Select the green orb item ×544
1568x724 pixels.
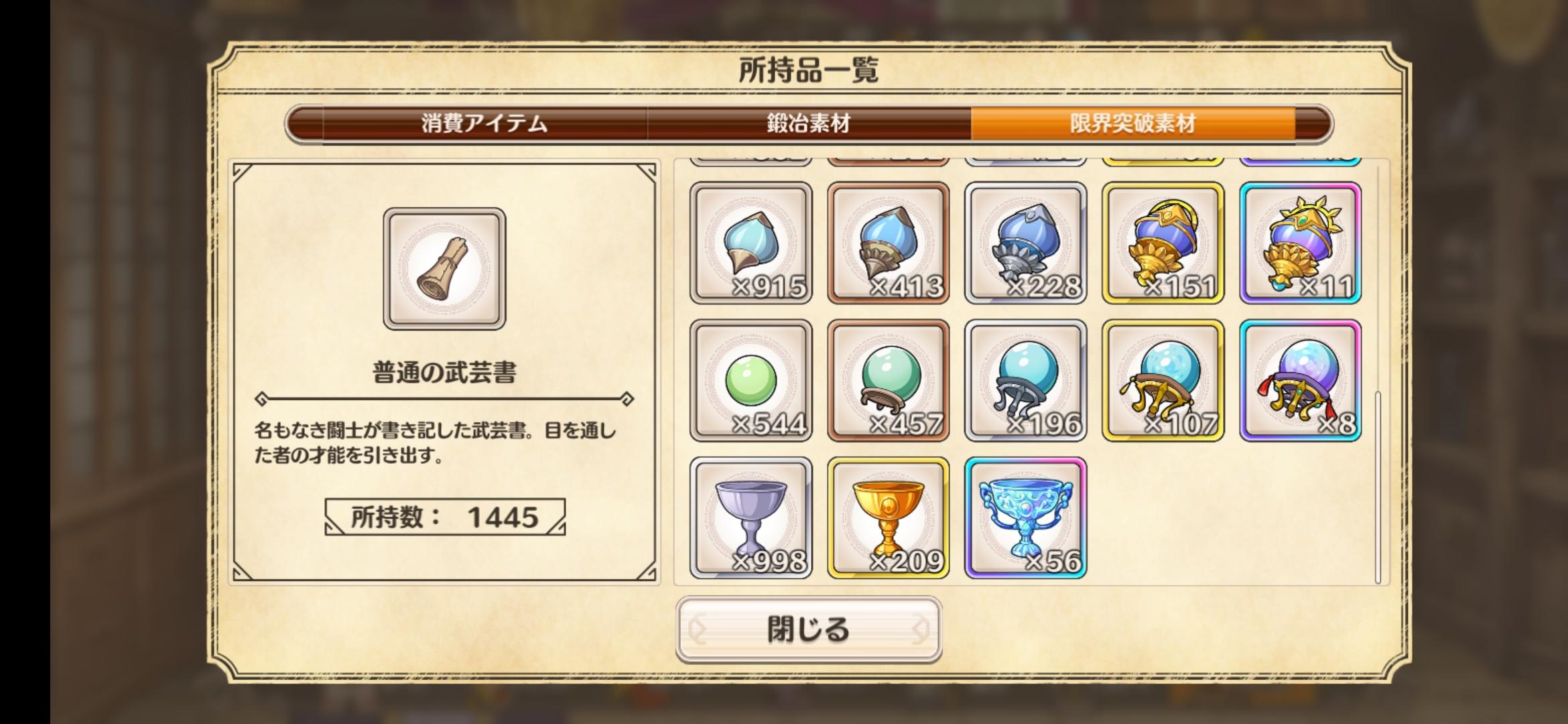pos(750,380)
